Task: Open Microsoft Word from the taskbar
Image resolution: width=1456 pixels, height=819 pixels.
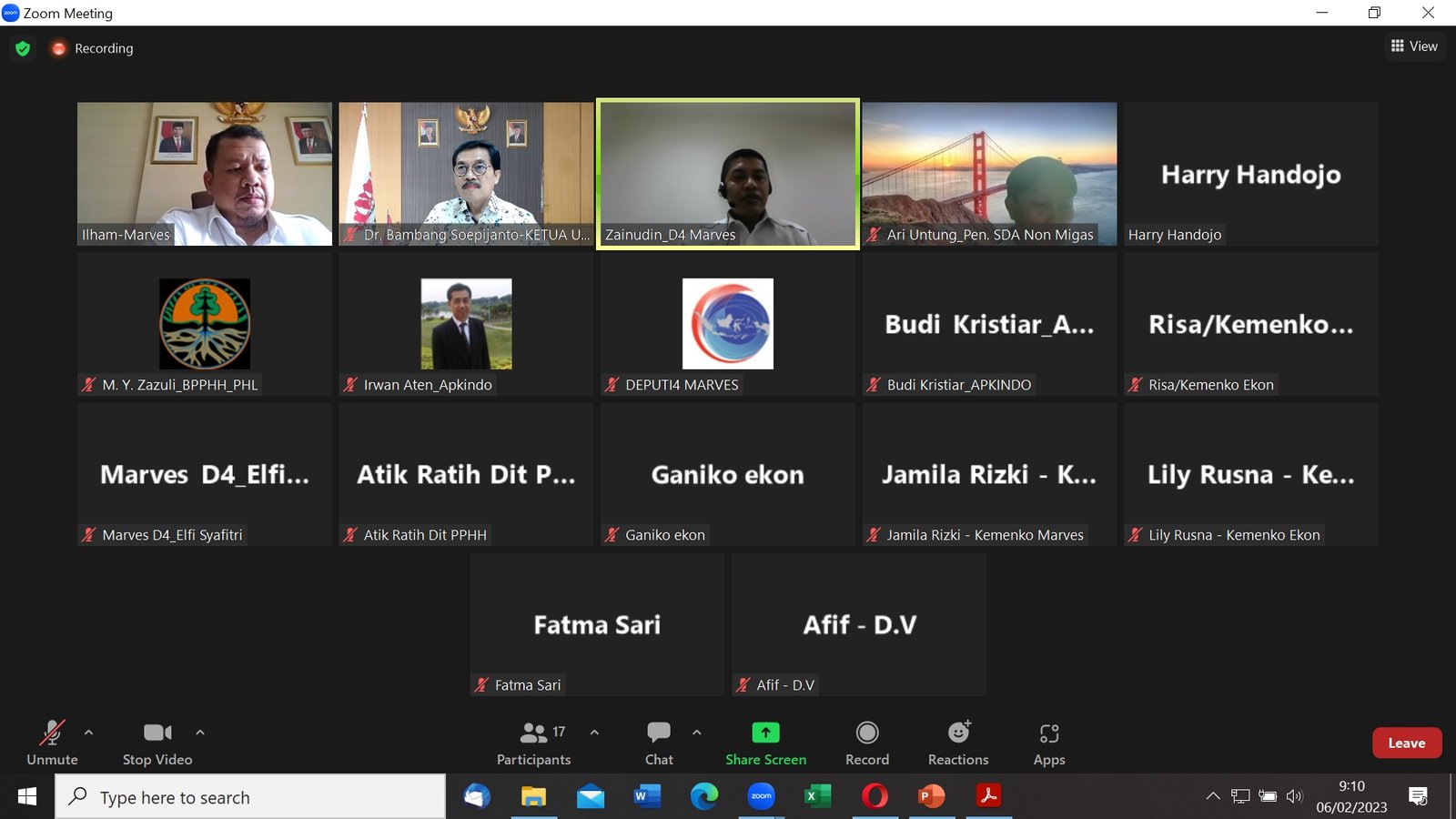Action: [647, 797]
